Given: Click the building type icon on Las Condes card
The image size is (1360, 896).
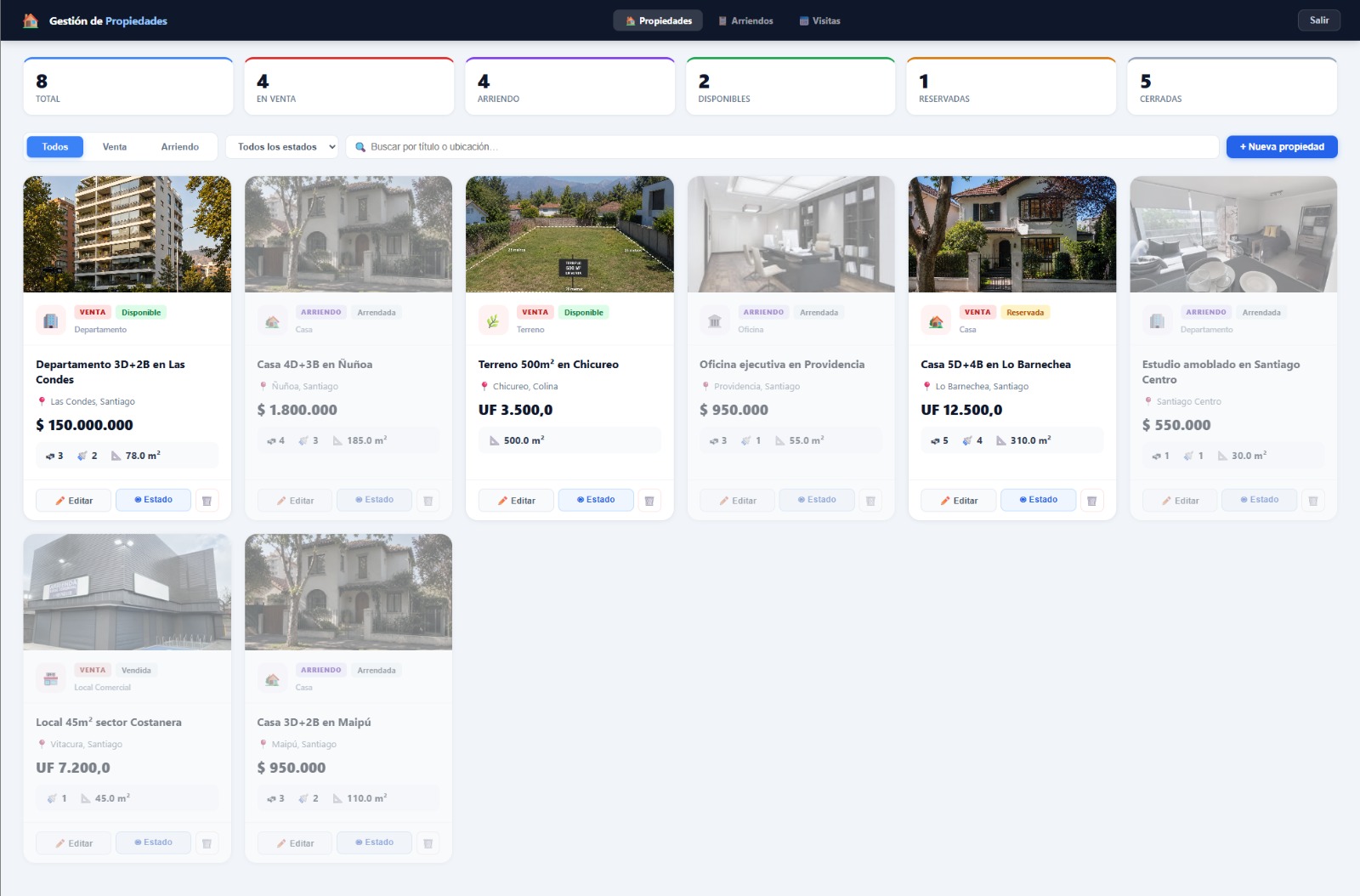Looking at the screenshot, I should (51, 320).
